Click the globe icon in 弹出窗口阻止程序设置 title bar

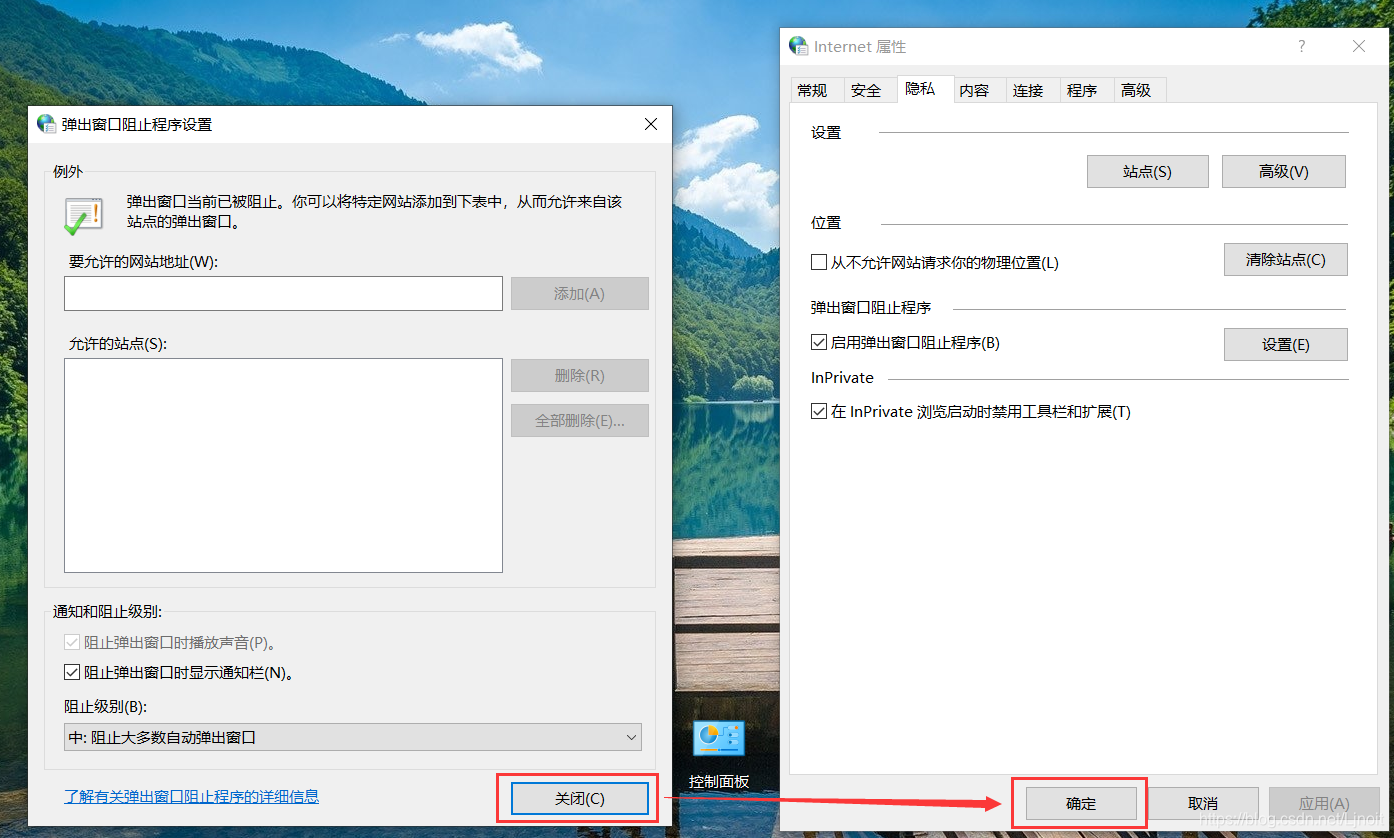[x=46, y=124]
